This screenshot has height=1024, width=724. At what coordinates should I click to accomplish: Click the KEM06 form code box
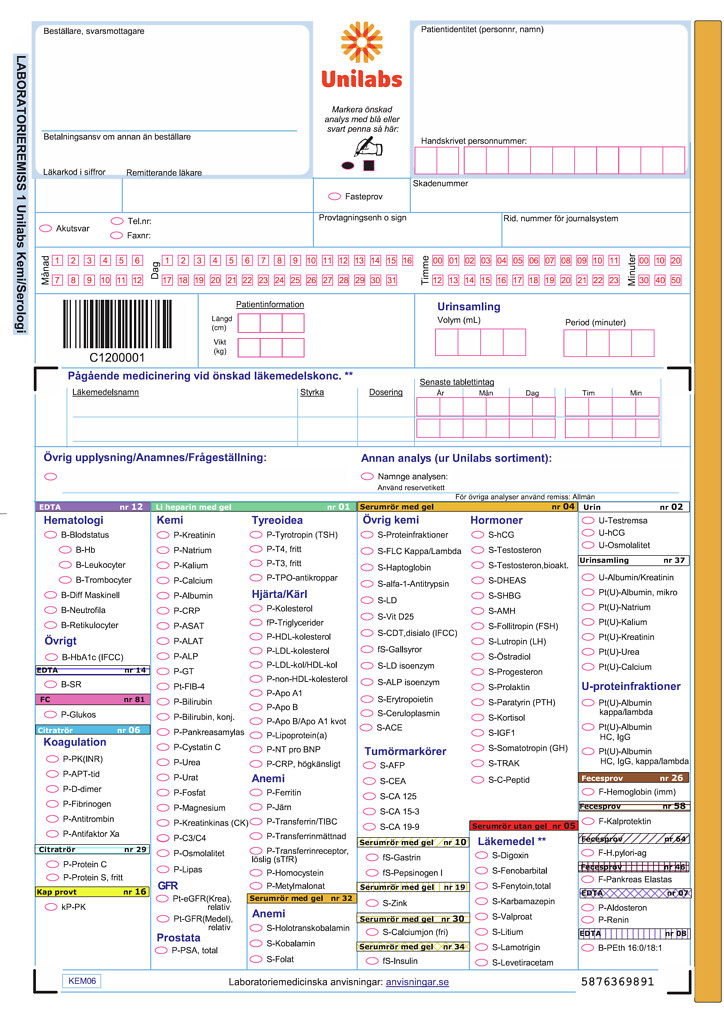point(82,981)
